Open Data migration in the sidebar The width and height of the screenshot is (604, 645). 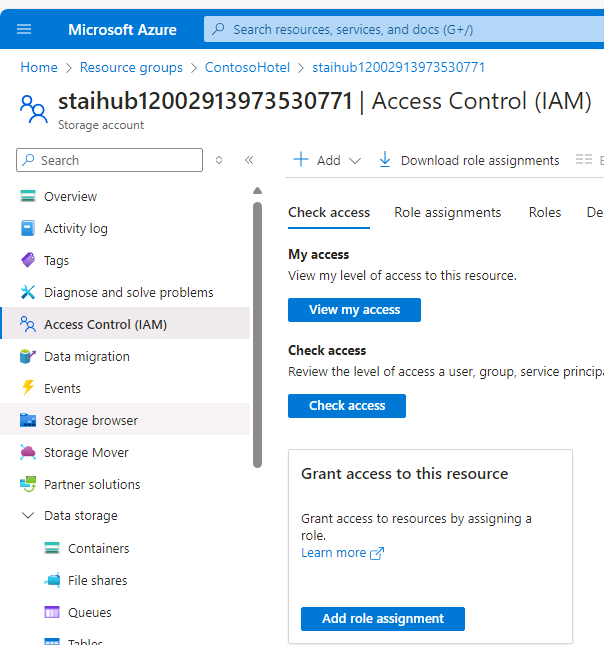125,356
